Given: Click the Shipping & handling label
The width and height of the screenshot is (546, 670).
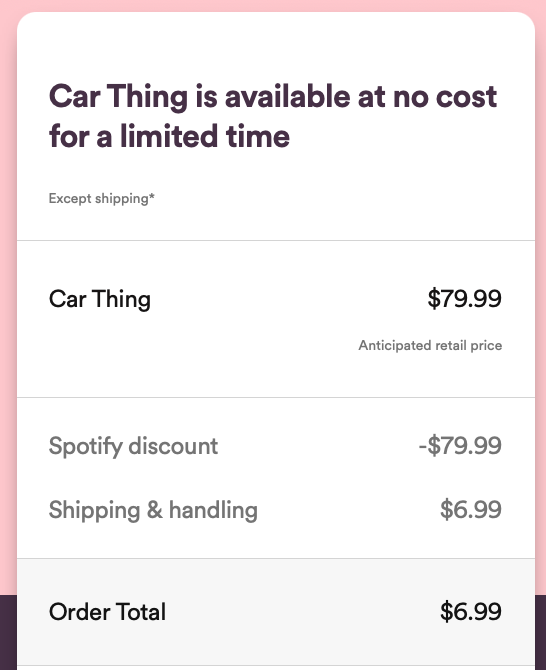Looking at the screenshot, I should coord(153,510).
